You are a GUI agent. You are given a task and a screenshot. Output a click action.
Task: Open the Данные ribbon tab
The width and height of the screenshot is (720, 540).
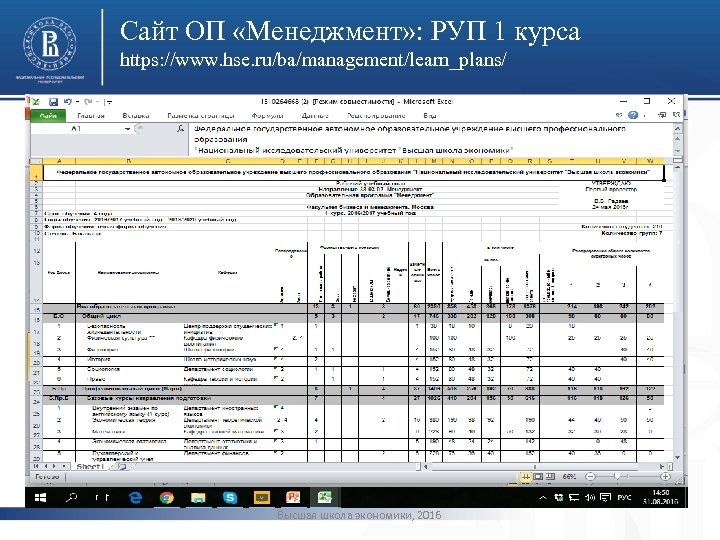315,116
